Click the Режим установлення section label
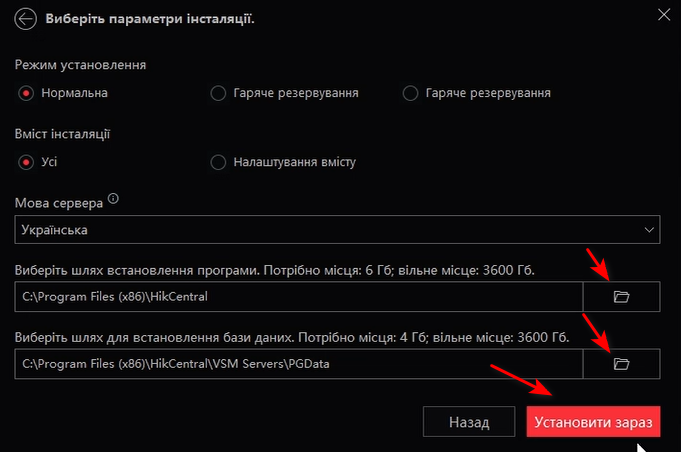The height and width of the screenshot is (452, 681). tap(81, 65)
